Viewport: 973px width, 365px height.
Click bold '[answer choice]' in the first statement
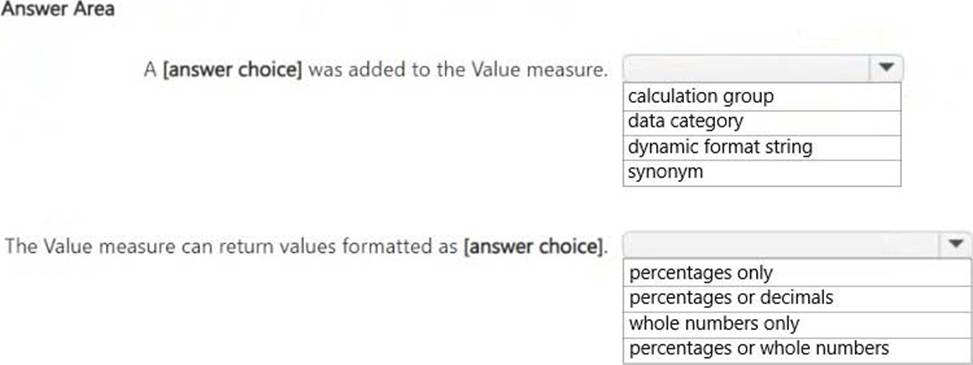click(x=232, y=70)
